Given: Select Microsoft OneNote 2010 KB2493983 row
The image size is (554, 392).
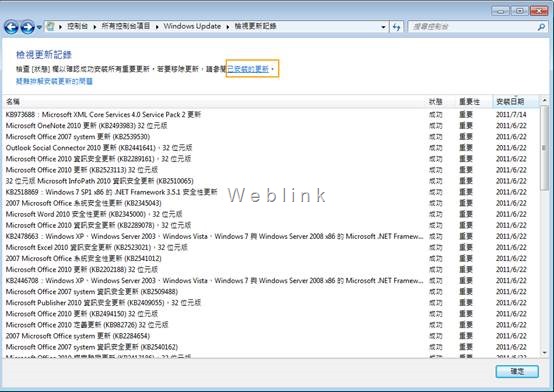Looking at the screenshot, I should [x=271, y=125].
